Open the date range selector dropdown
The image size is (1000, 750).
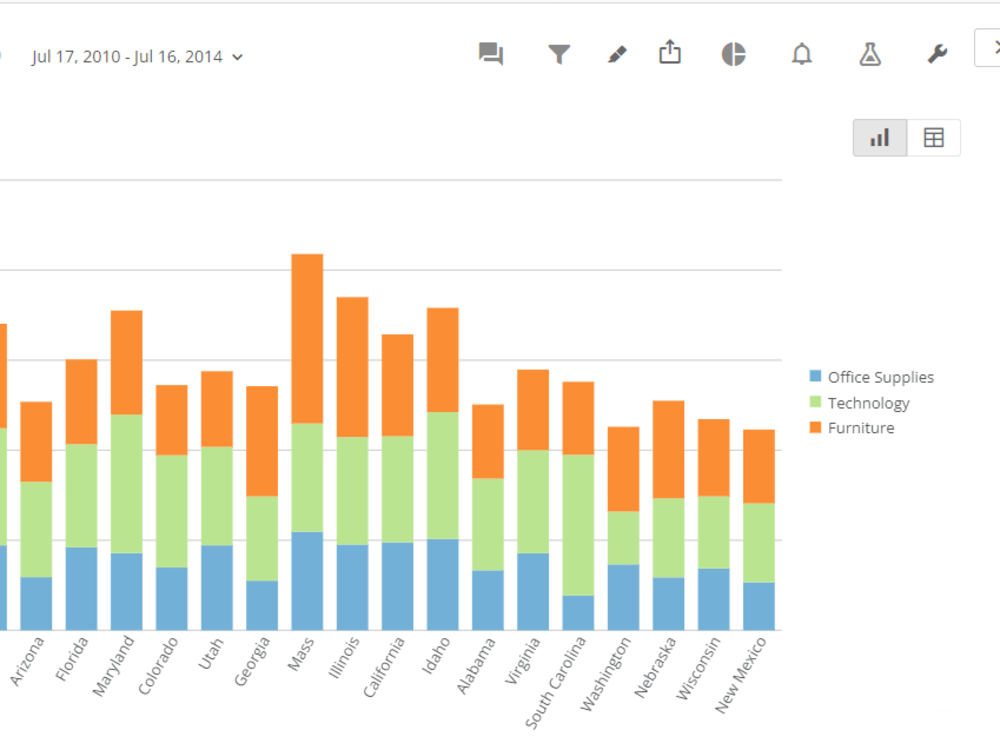click(130, 57)
